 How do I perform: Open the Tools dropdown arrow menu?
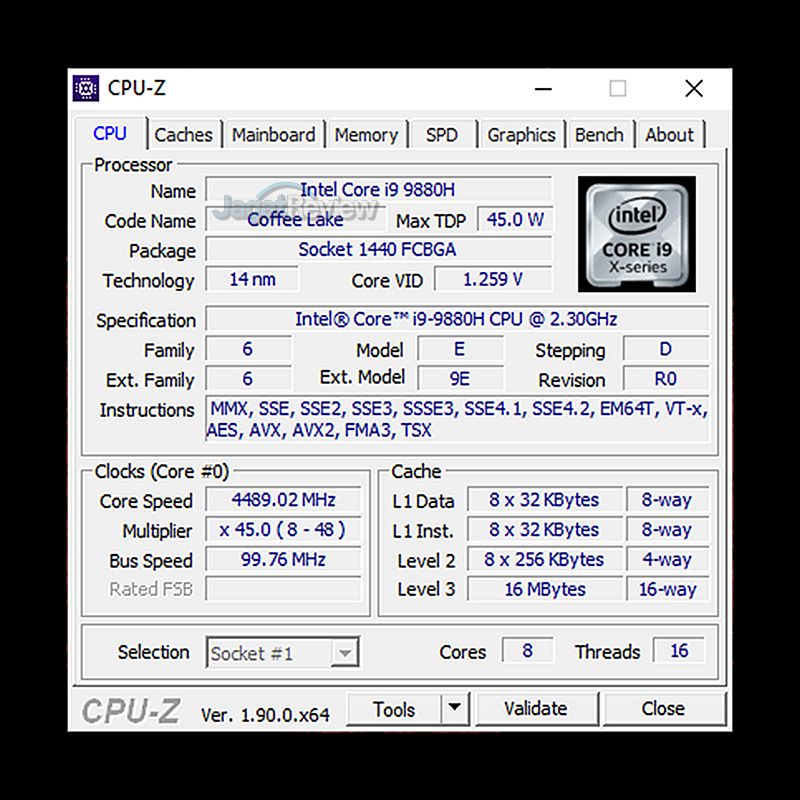pyautogui.click(x=455, y=709)
